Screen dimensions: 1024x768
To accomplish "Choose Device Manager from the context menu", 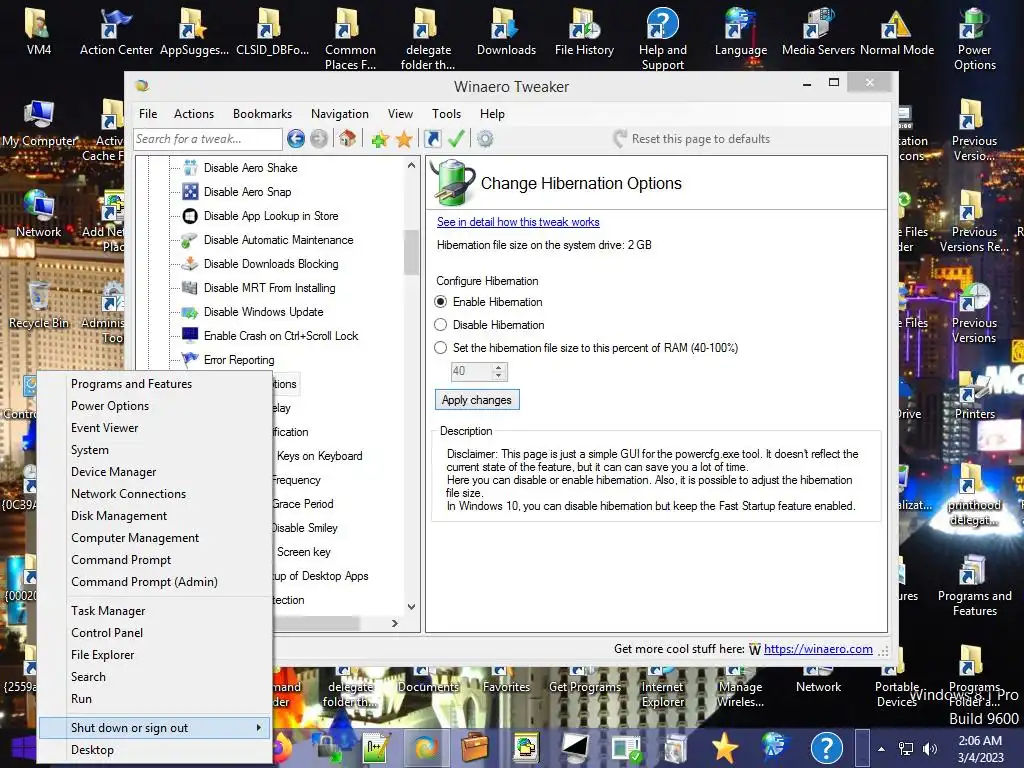I will [154, 472].
